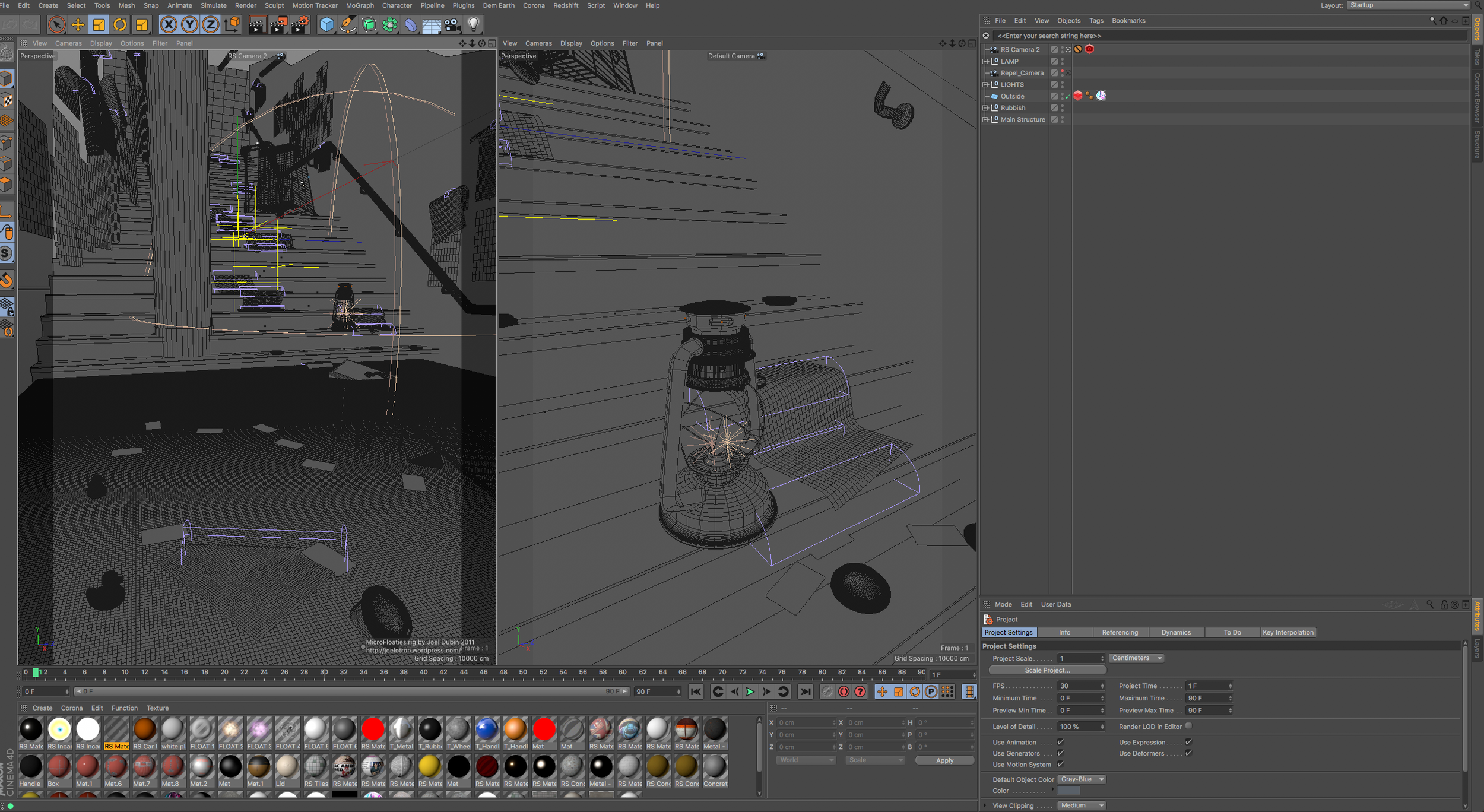Toggle the X-axis lock button
1484x812 pixels.
point(169,25)
